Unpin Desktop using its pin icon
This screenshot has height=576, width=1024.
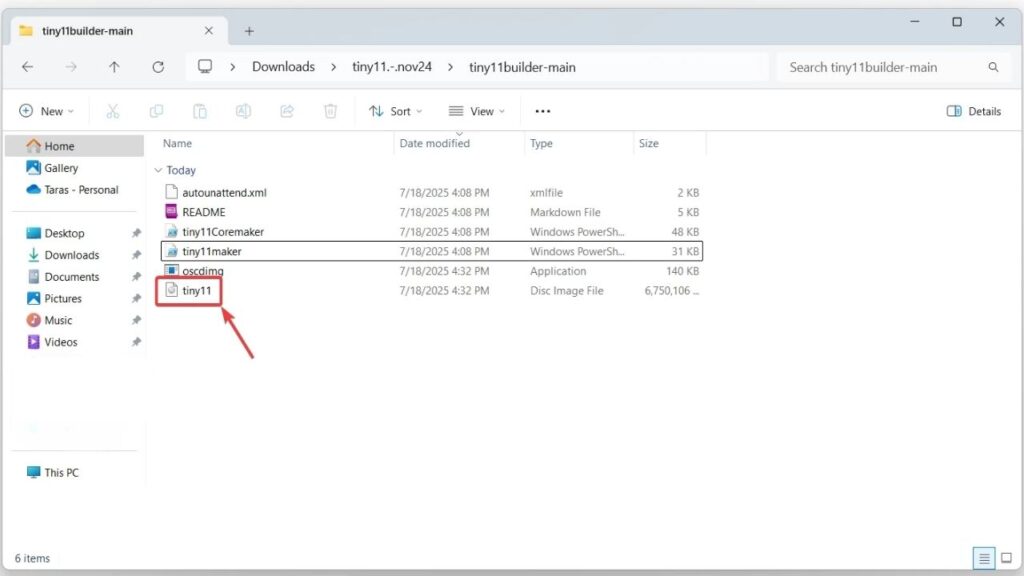click(x=136, y=233)
